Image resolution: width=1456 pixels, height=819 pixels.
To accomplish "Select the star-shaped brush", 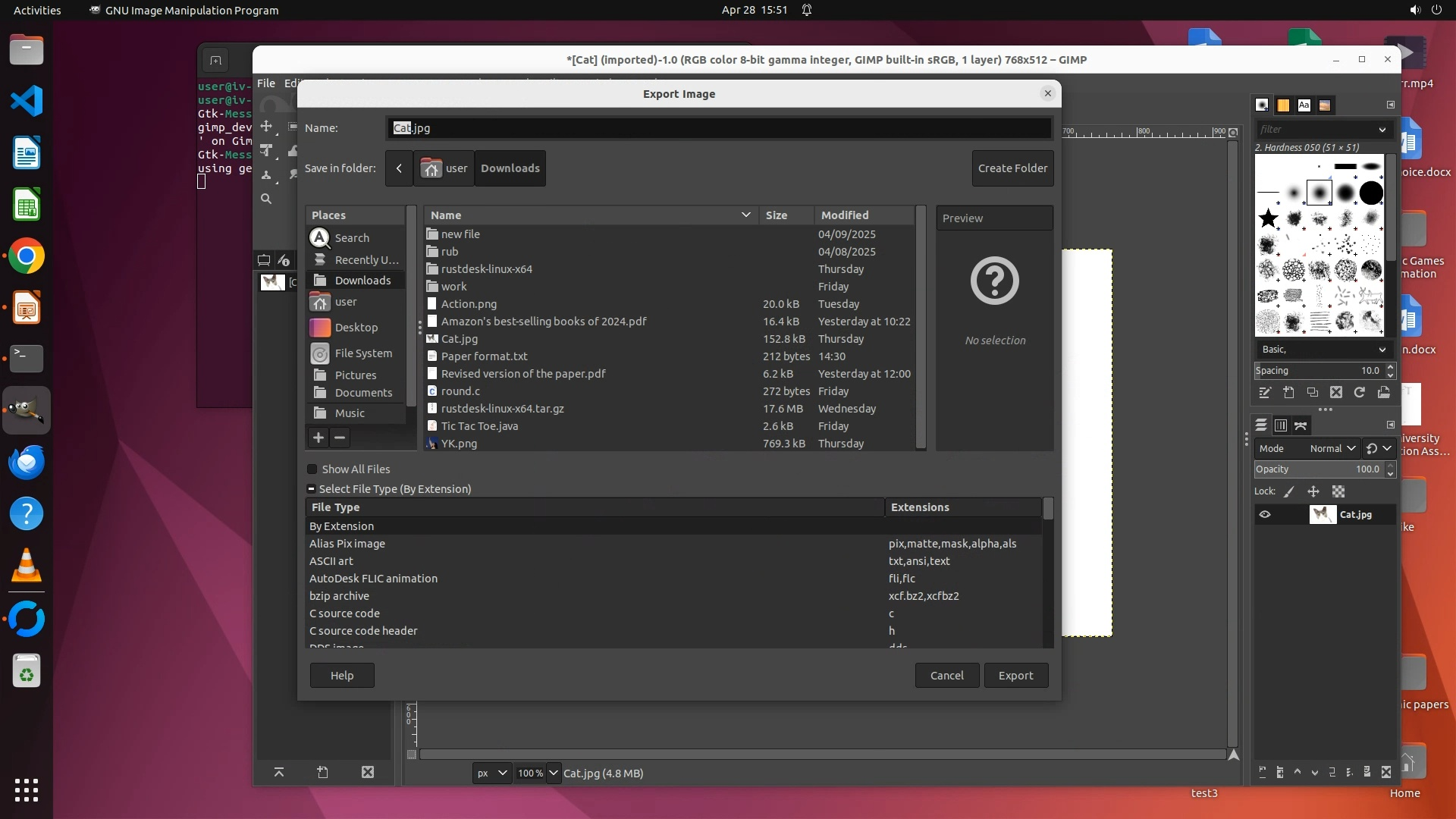I will [1268, 219].
